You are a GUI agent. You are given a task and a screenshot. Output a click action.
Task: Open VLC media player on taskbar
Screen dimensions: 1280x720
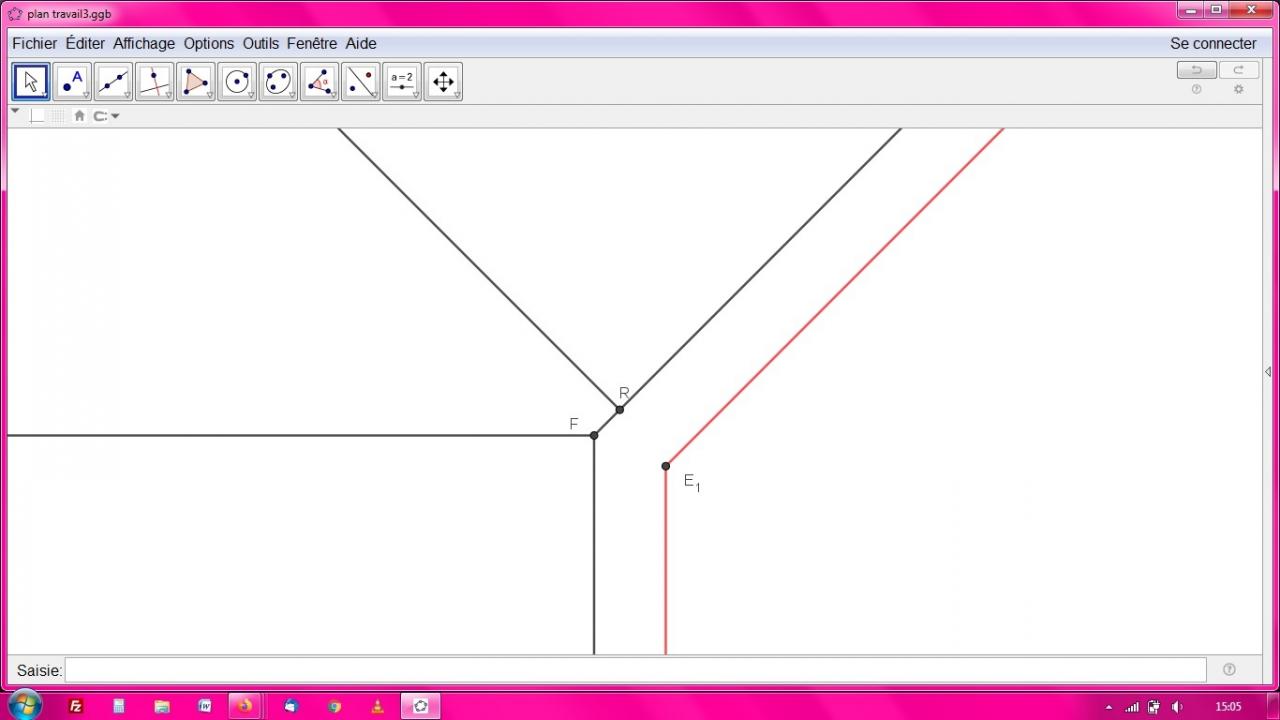click(x=377, y=706)
